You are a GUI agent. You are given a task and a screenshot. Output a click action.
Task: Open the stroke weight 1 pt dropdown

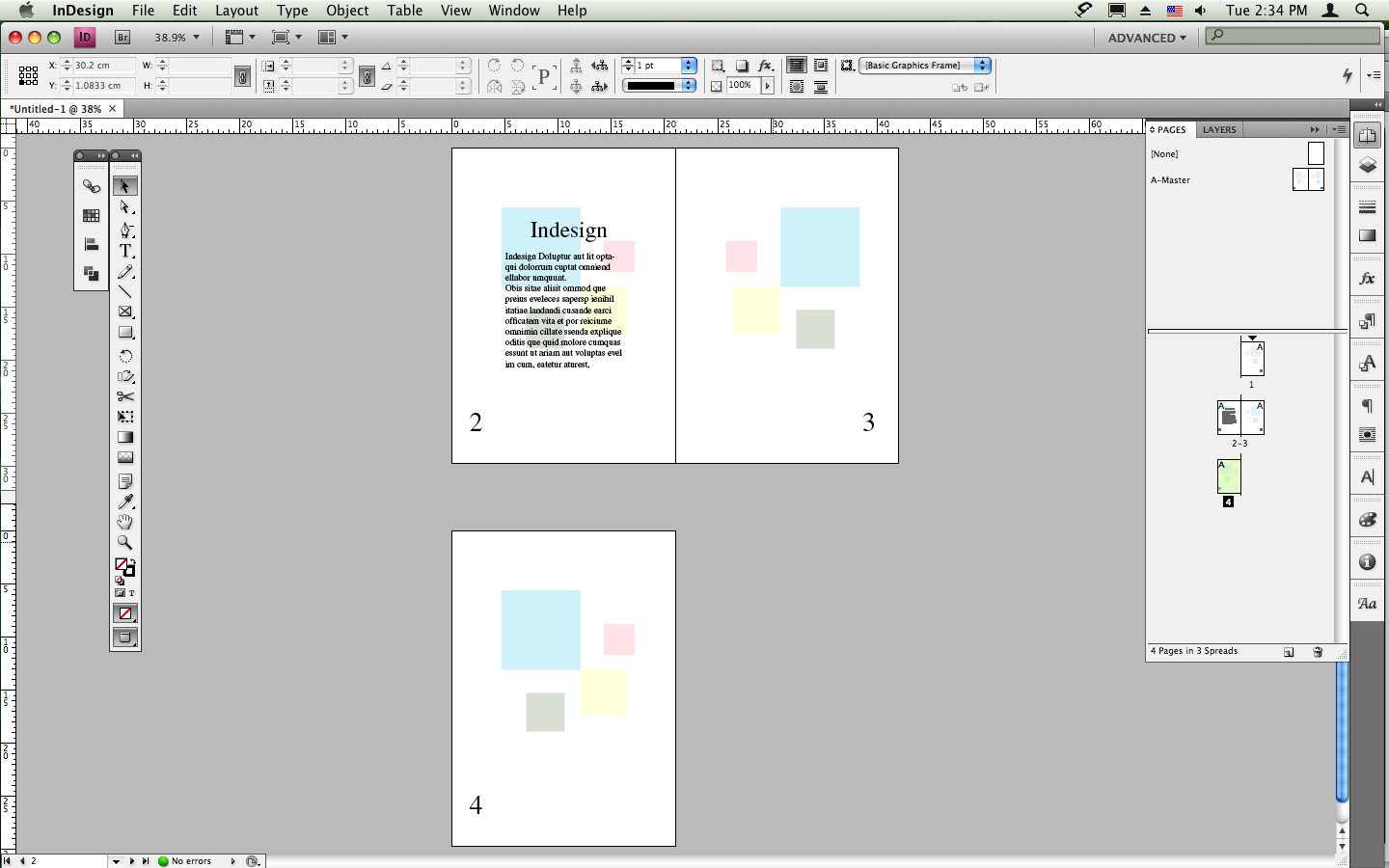(689, 66)
